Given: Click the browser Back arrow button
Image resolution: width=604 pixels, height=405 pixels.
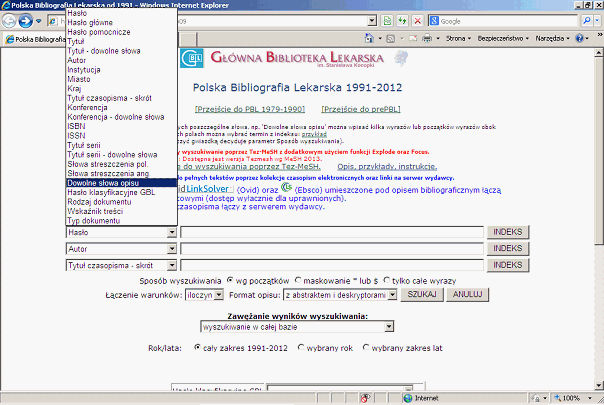Looking at the screenshot, I should [x=9, y=21].
